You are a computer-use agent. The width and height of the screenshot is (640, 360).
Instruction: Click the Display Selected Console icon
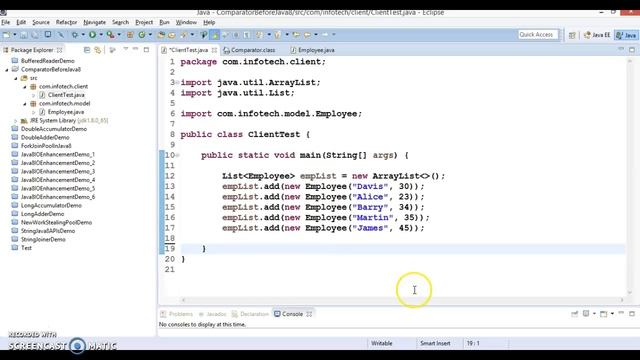click(x=586, y=313)
